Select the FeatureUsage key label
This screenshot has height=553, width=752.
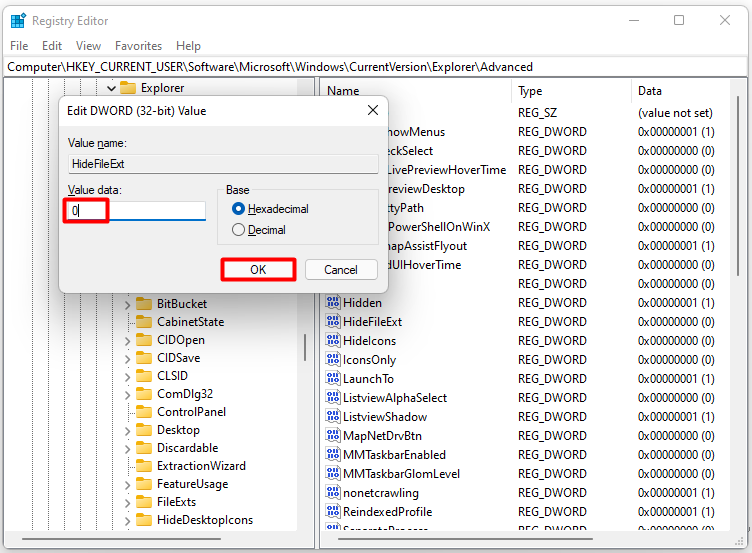[192, 484]
